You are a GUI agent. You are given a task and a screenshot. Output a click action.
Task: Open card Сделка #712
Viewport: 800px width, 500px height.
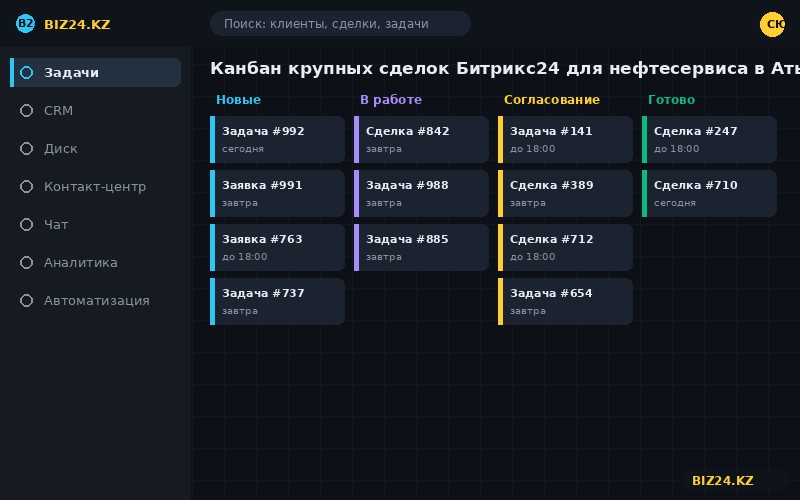[x=565, y=247]
